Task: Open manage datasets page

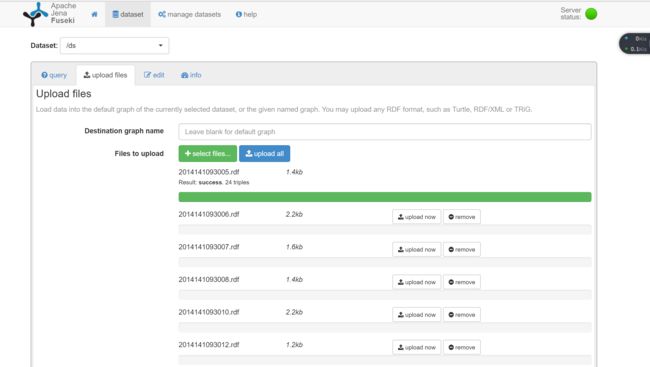Action: pyautogui.click(x=189, y=14)
